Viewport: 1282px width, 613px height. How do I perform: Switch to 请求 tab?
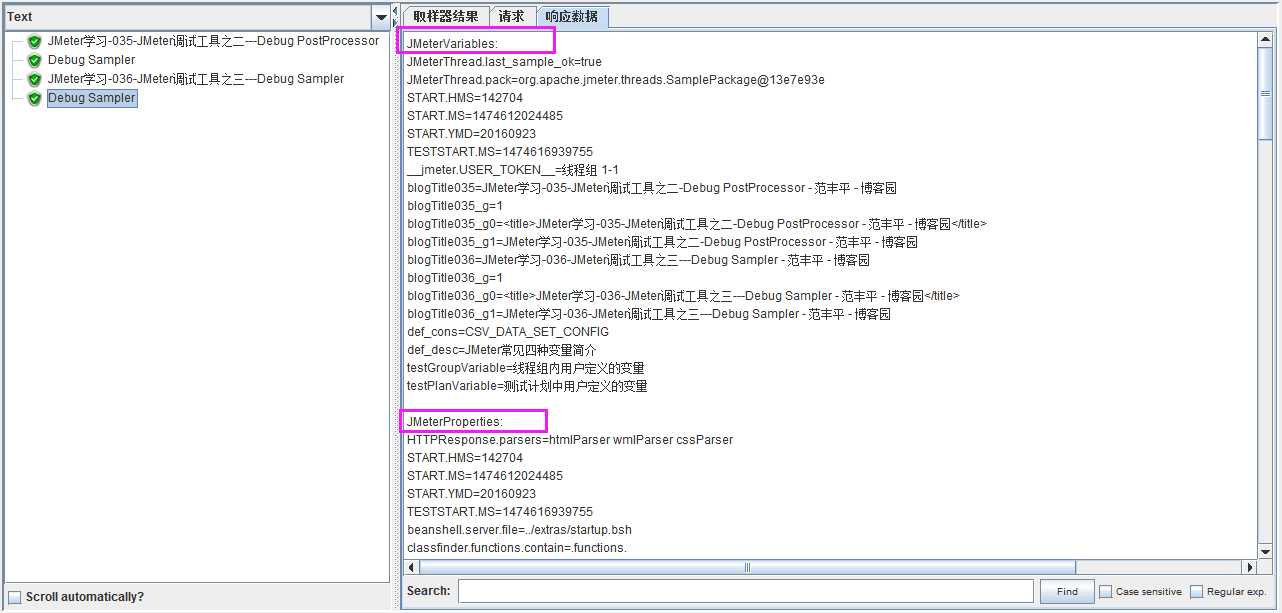(x=512, y=16)
